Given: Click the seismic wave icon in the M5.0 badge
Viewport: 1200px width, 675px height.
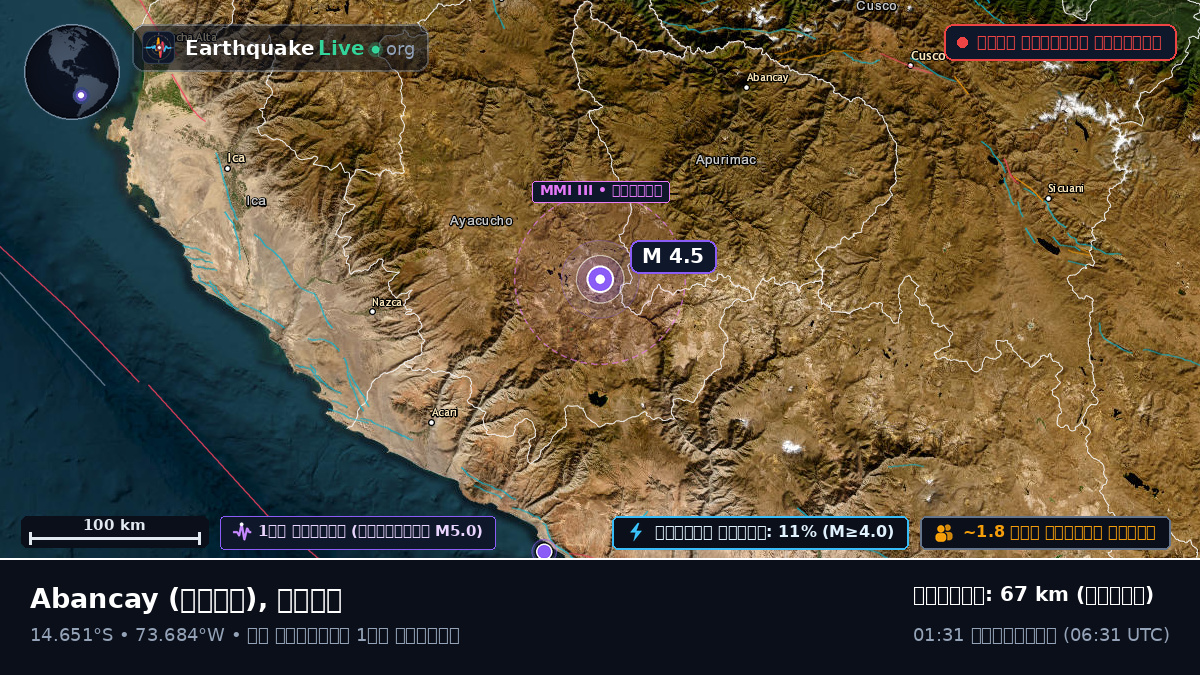Looking at the screenshot, I should (242, 532).
